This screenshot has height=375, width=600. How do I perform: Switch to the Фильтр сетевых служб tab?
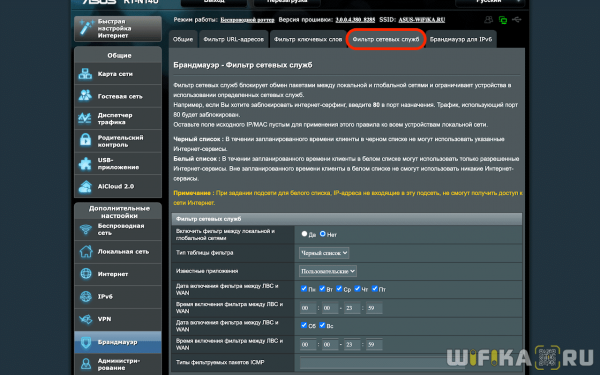(386, 39)
